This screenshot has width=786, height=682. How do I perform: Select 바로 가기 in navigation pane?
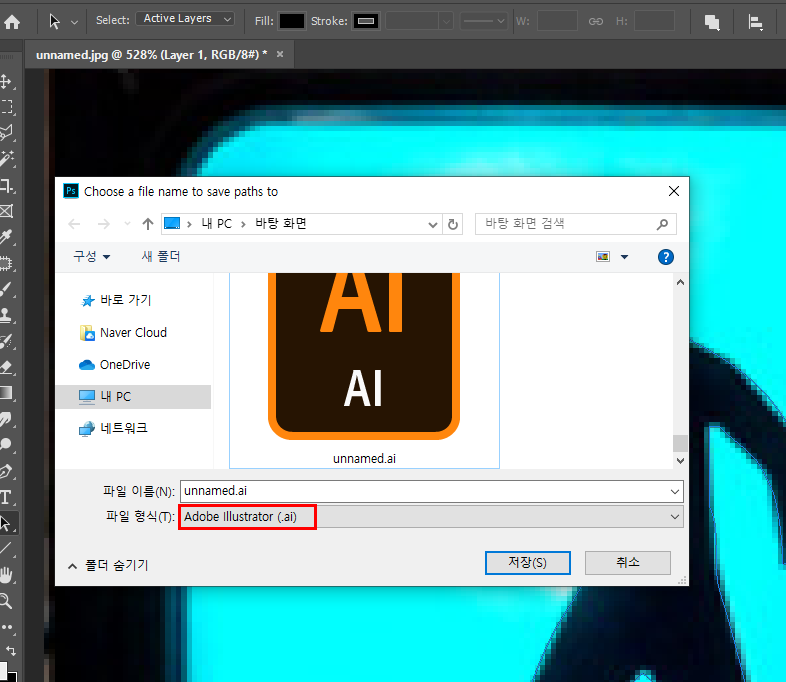click(116, 300)
